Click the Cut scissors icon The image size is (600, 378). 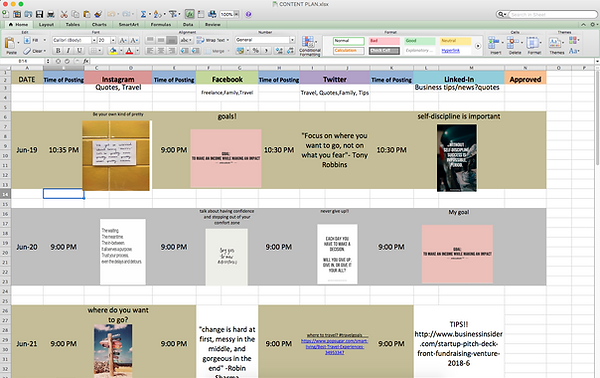point(64,14)
